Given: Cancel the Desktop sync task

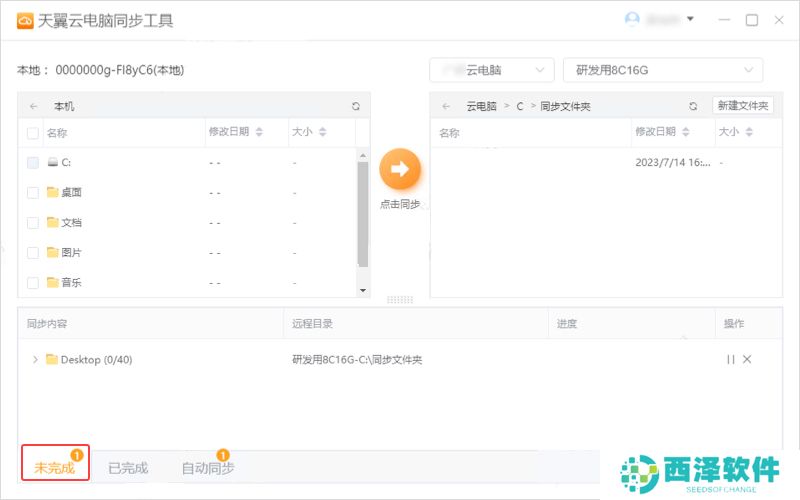Looking at the screenshot, I should click(747, 360).
